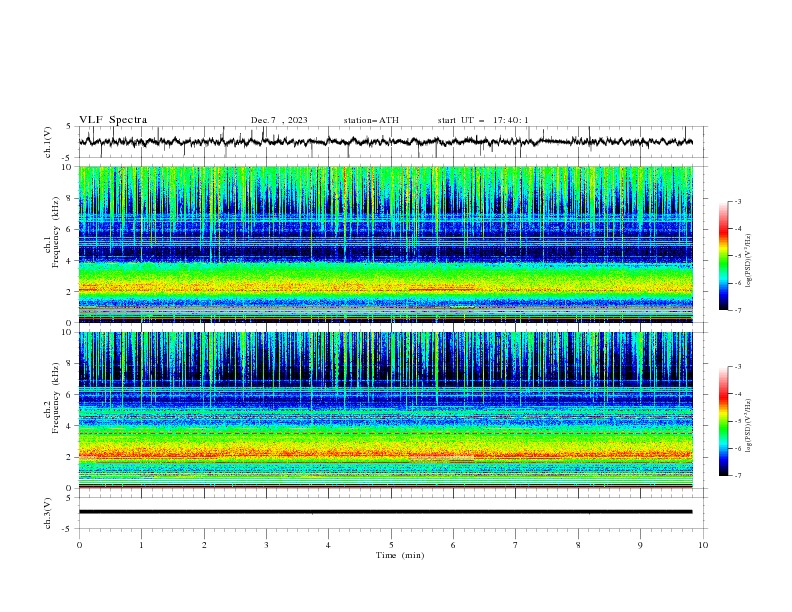Viewport: 792px width, 612px height.
Task: Click time axis tick label "5"
Action: (391, 545)
